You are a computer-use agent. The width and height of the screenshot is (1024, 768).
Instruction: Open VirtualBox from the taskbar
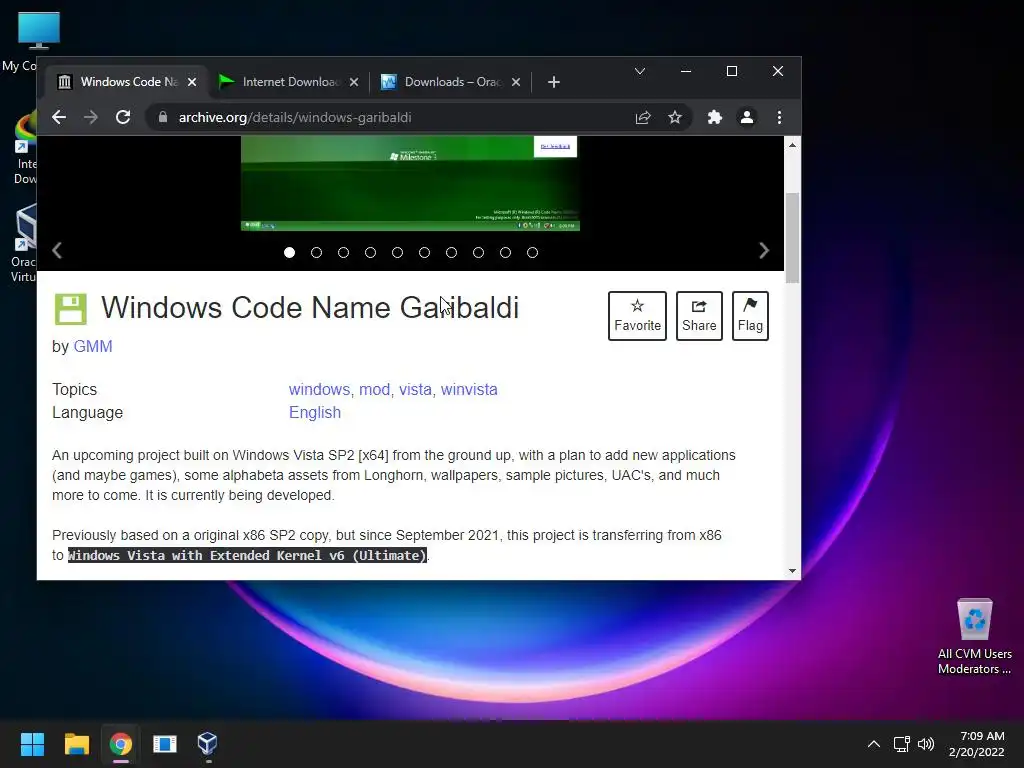pyautogui.click(x=208, y=744)
